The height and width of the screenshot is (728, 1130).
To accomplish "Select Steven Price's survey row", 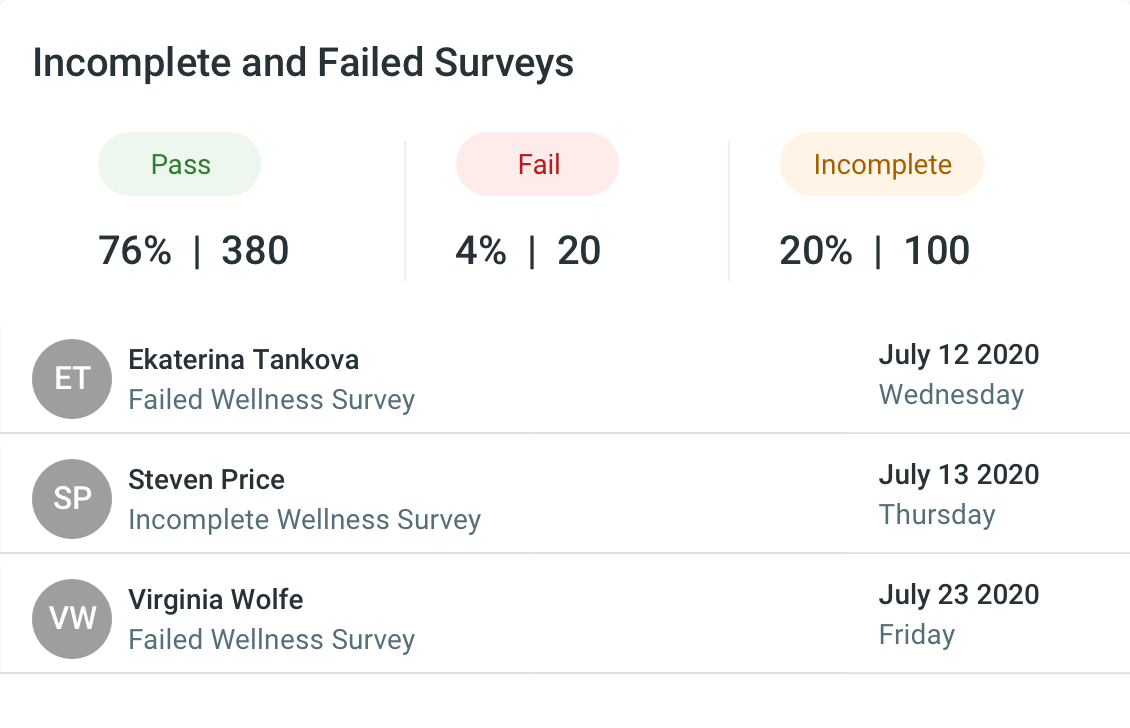I will [x=565, y=499].
